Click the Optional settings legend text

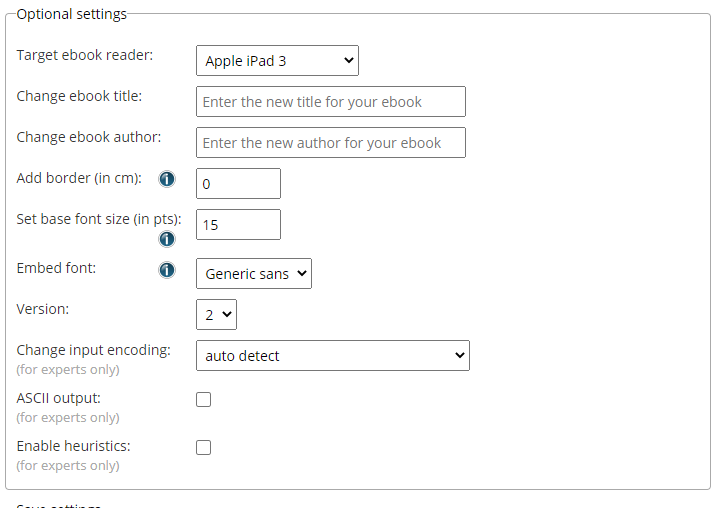72,14
